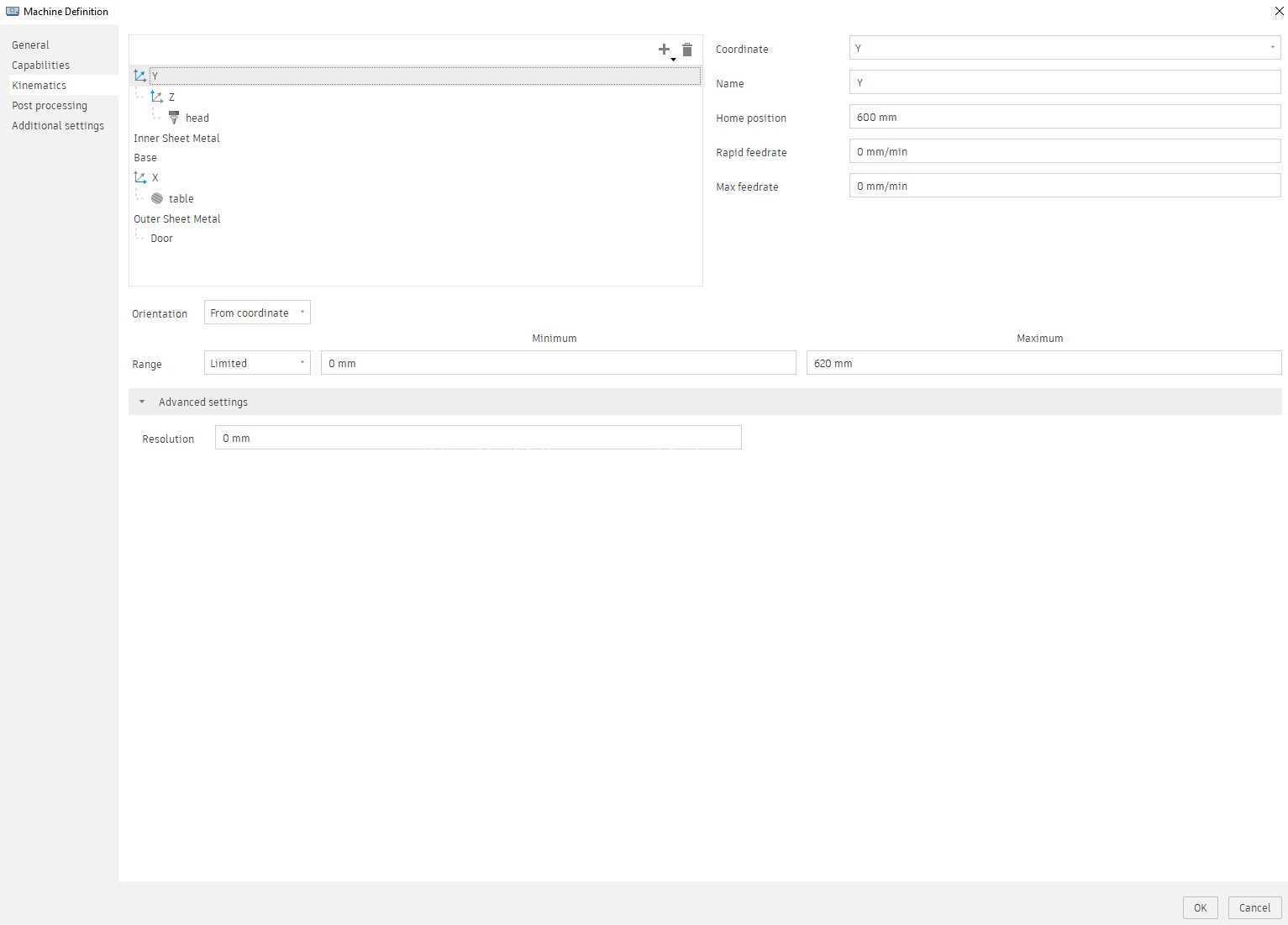Close the Machine Definition window
The width and height of the screenshot is (1288, 925).
(1279, 11)
